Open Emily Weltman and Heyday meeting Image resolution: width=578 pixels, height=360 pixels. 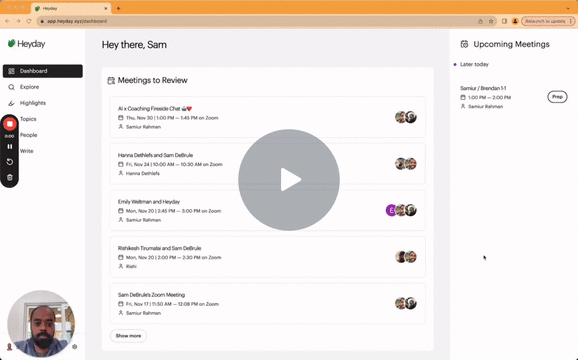[x=267, y=210]
